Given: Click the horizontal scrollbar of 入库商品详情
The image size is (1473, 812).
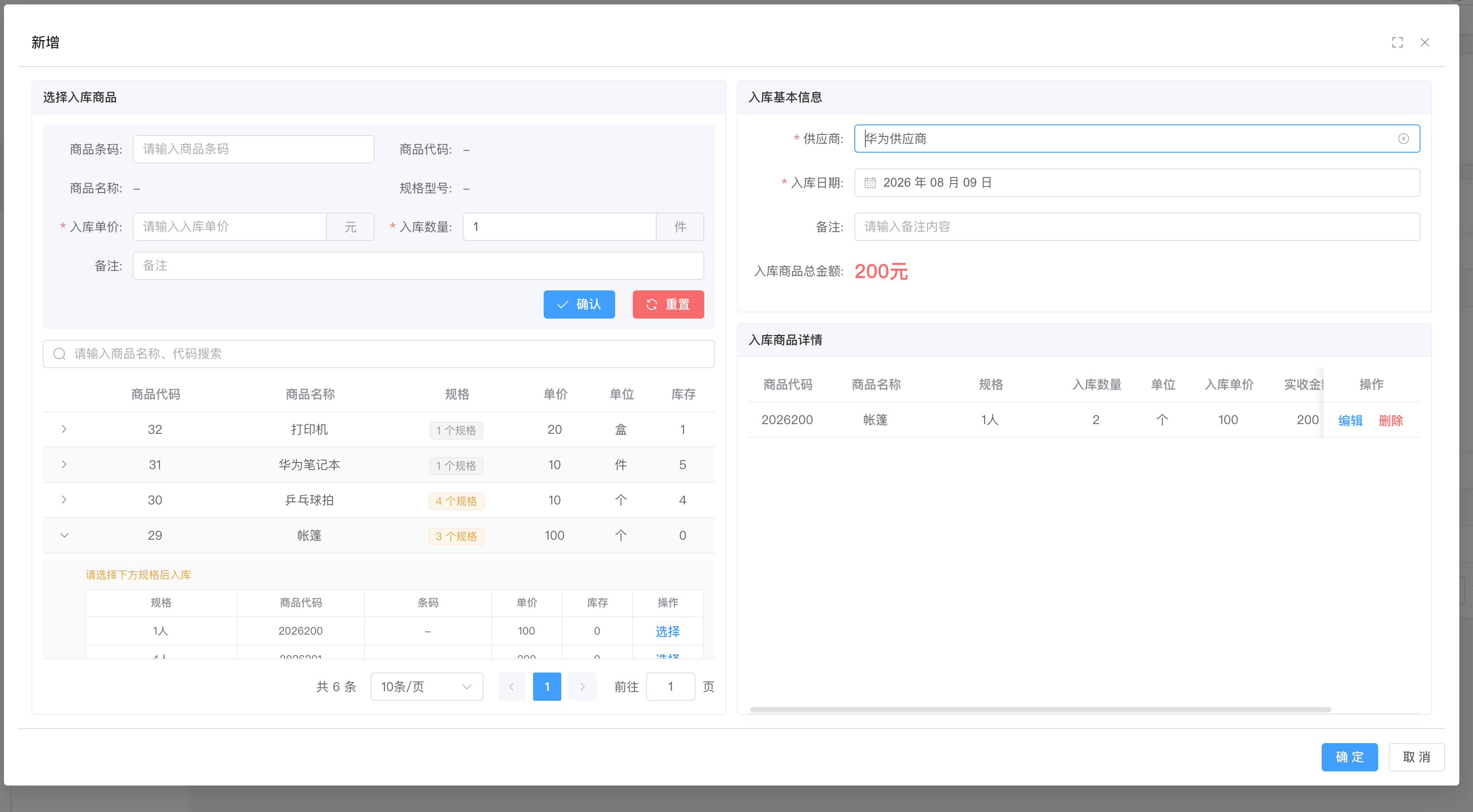Looking at the screenshot, I should pos(1040,710).
